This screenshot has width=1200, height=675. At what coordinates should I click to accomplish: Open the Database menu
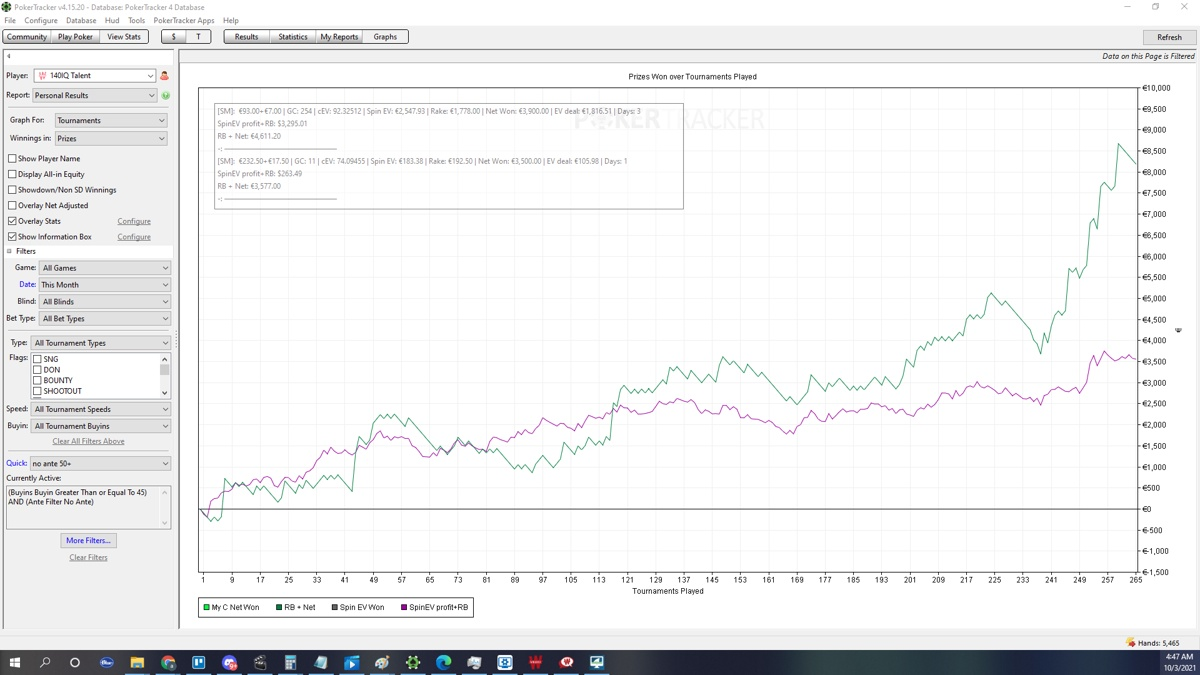[81, 20]
